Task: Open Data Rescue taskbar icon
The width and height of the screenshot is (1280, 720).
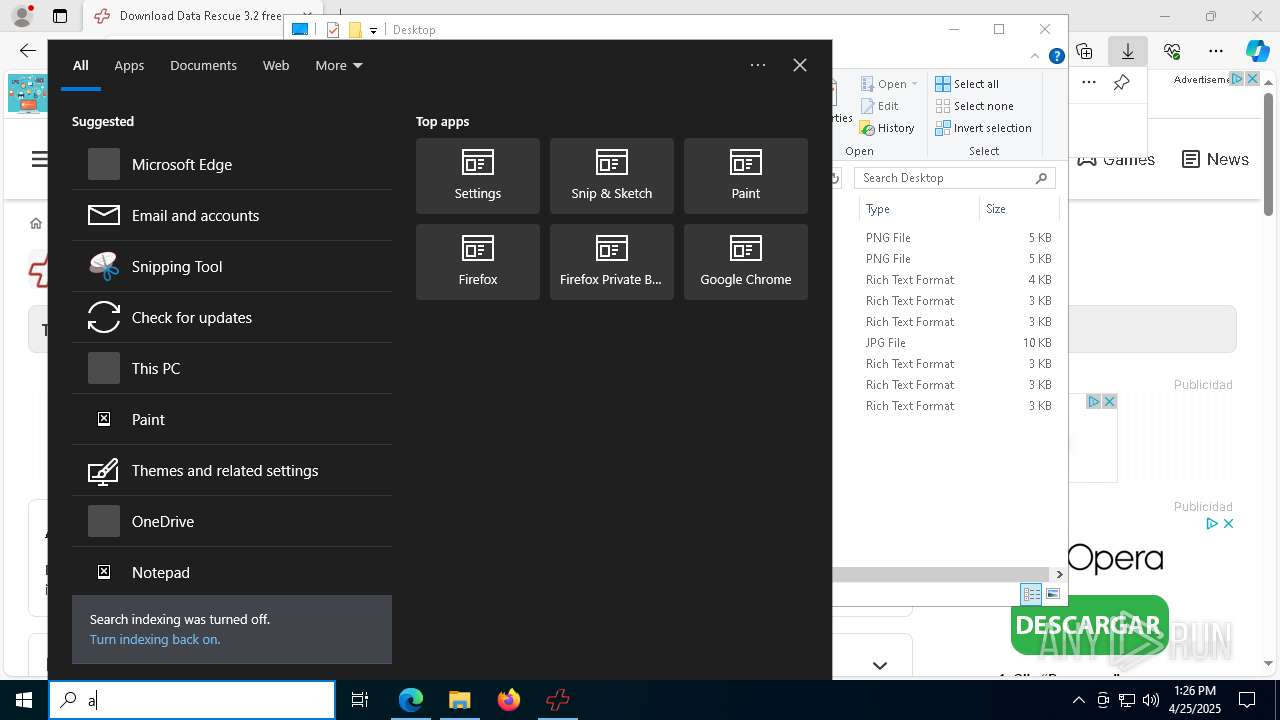Action: 558,700
